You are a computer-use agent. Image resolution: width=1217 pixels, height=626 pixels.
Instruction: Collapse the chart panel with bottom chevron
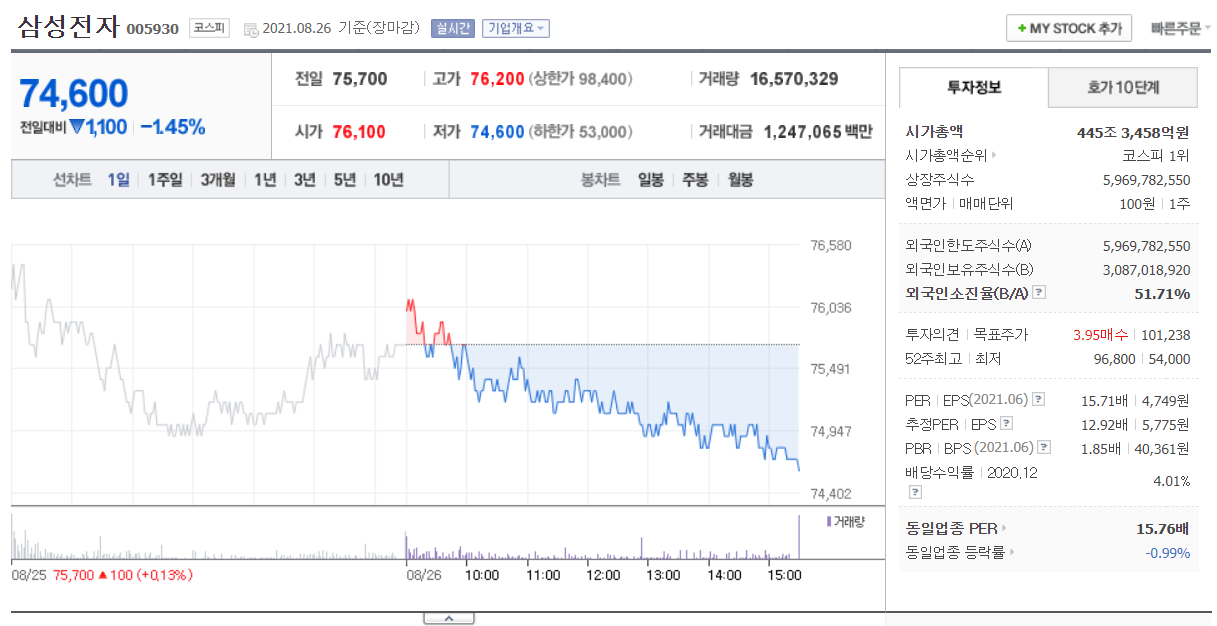click(448, 619)
